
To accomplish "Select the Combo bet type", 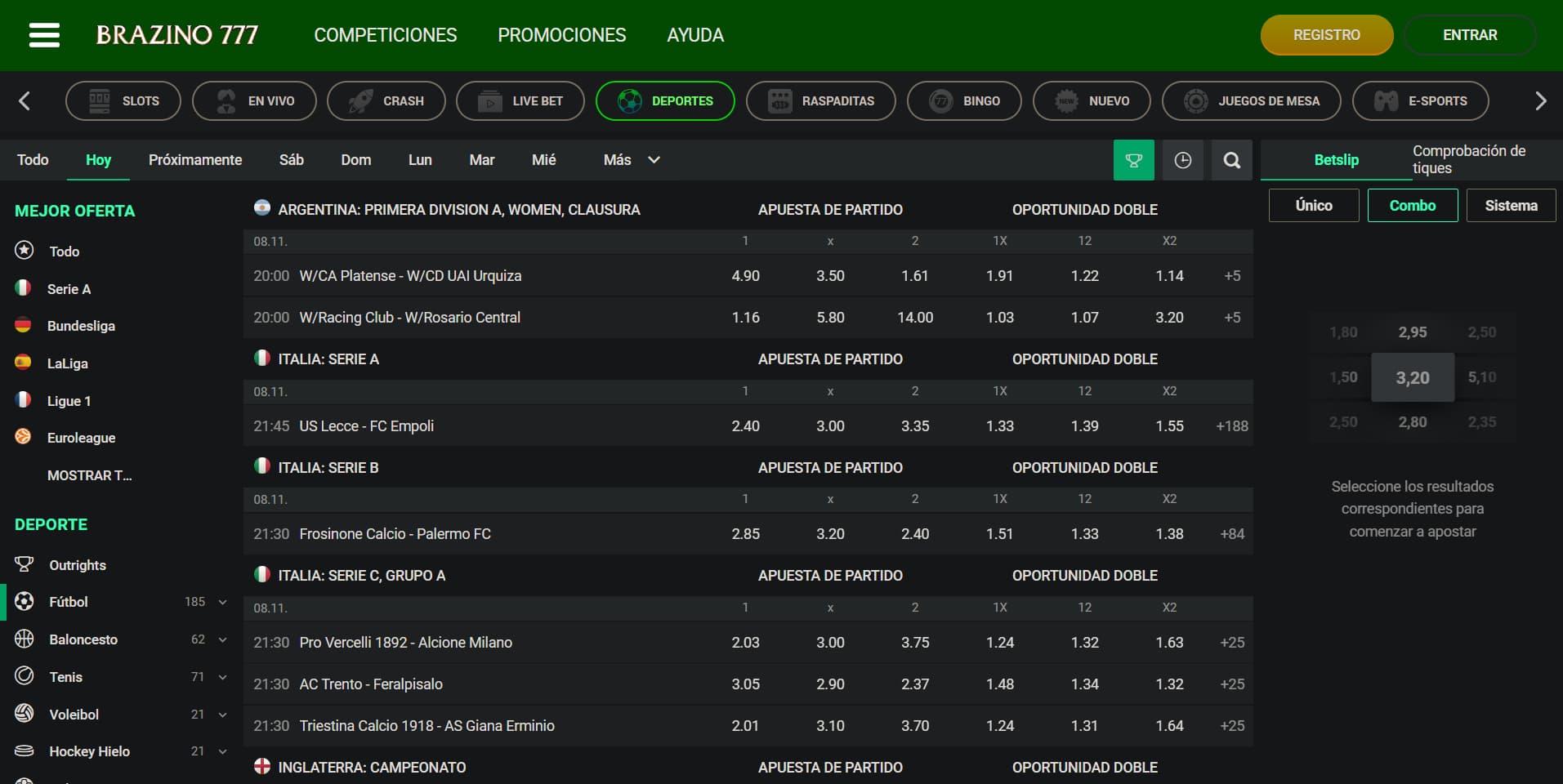I will tap(1413, 205).
